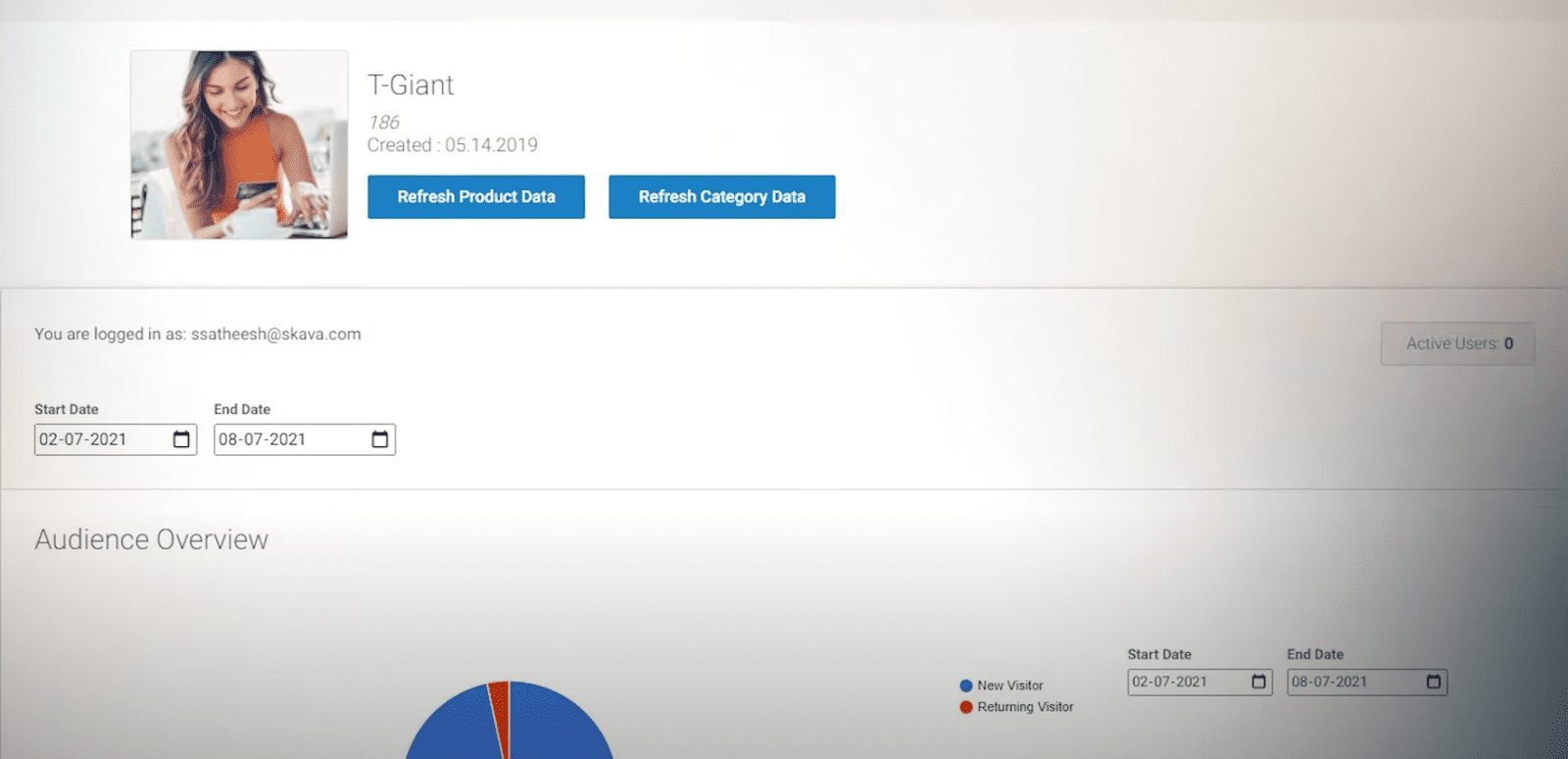
Task: Click the Active Users counter box
Action: point(1458,344)
